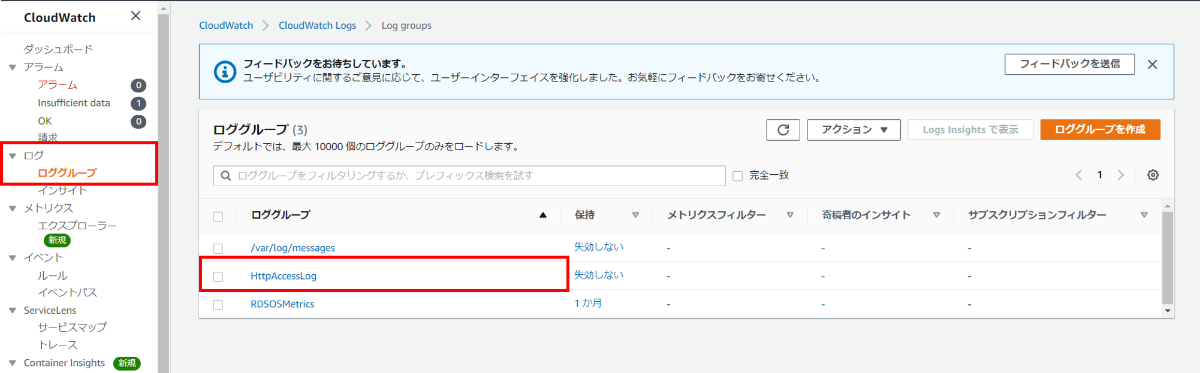Click the search magnifier icon
Viewport: 1200px width, 373px height.
(226, 175)
